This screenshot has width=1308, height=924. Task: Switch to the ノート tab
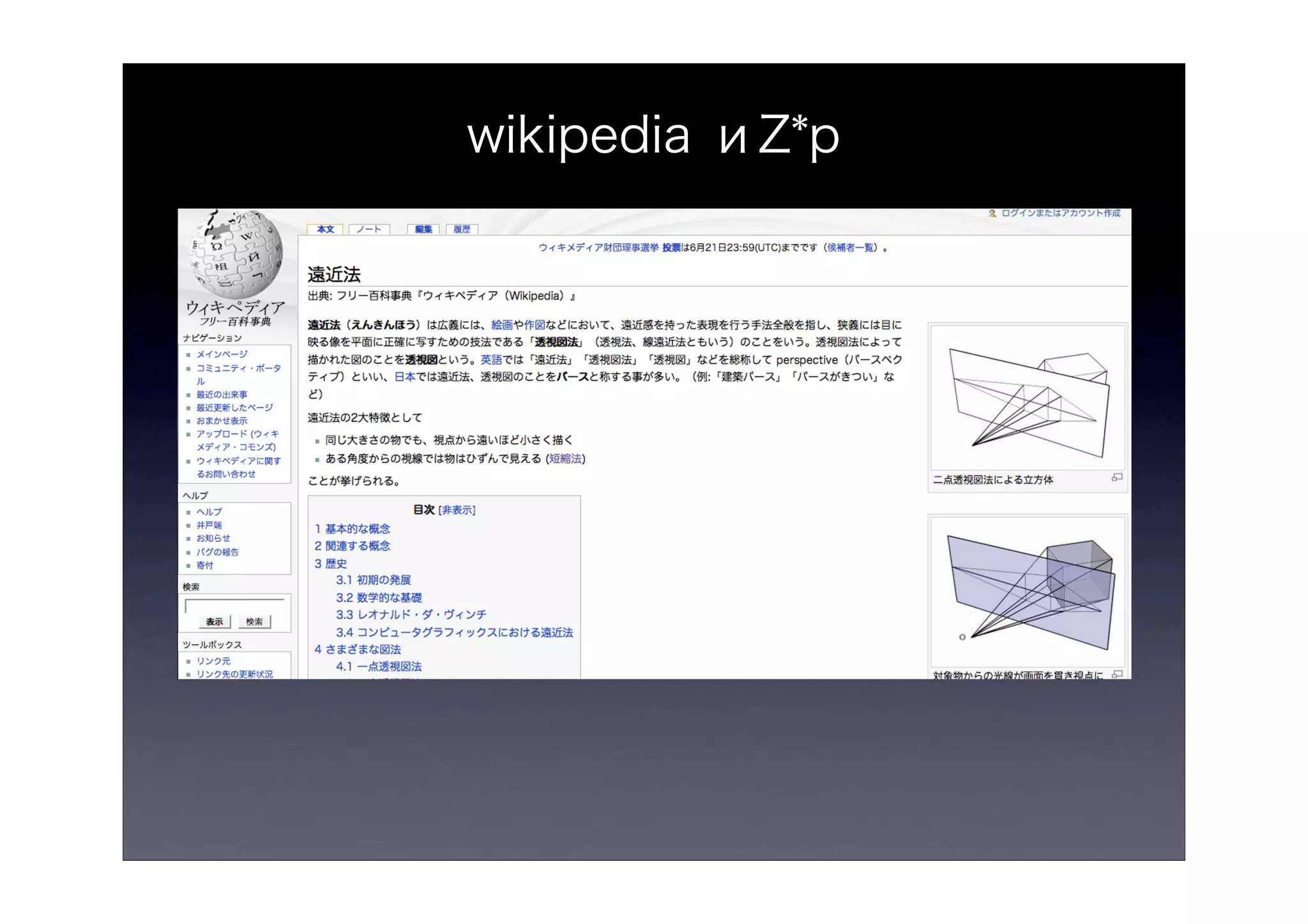(369, 229)
